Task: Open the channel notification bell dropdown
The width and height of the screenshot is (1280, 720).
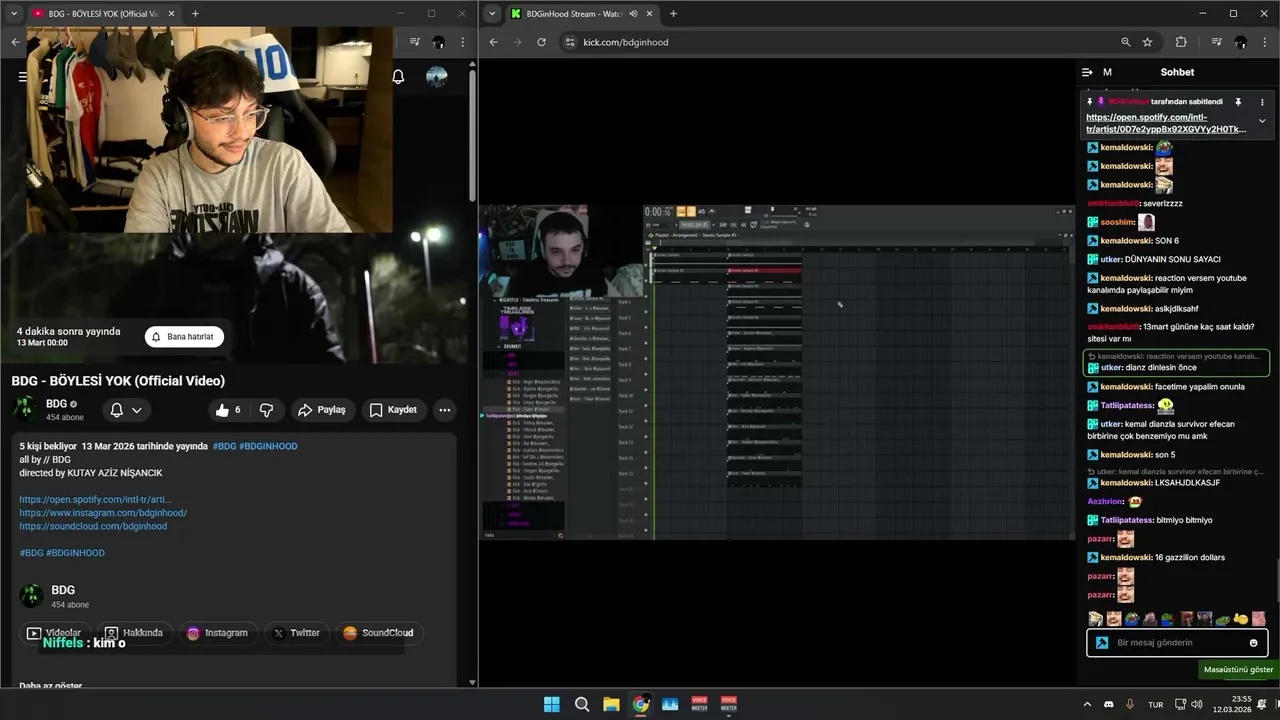Action: coord(126,410)
